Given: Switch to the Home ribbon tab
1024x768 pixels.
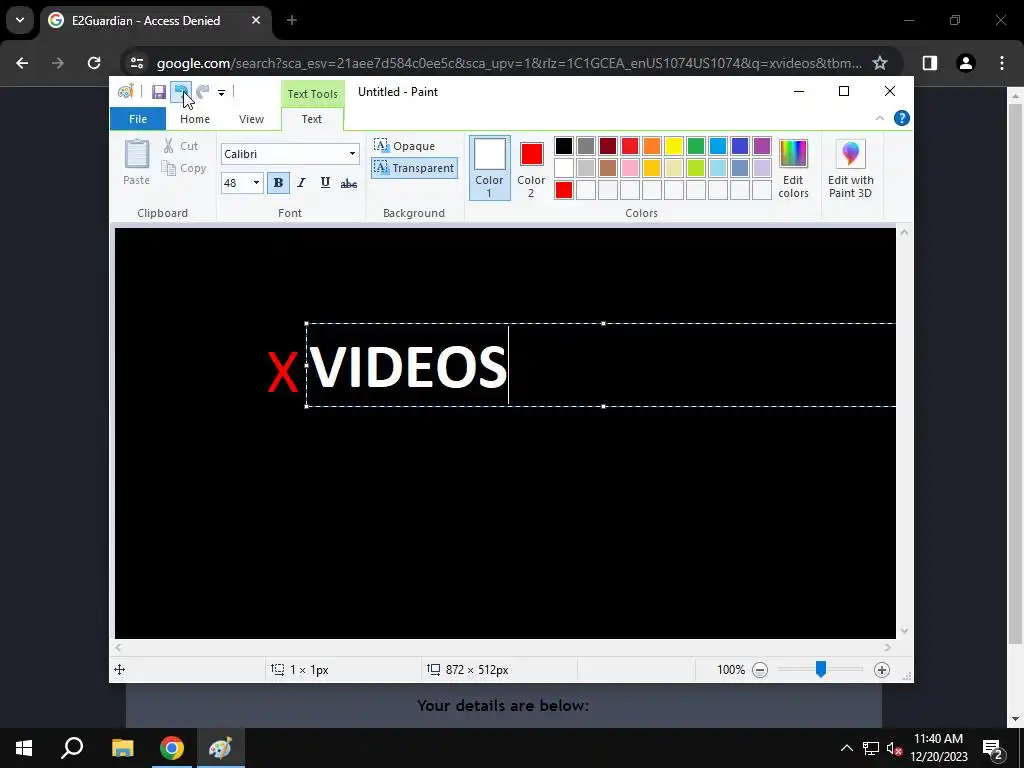Looking at the screenshot, I should tap(195, 119).
